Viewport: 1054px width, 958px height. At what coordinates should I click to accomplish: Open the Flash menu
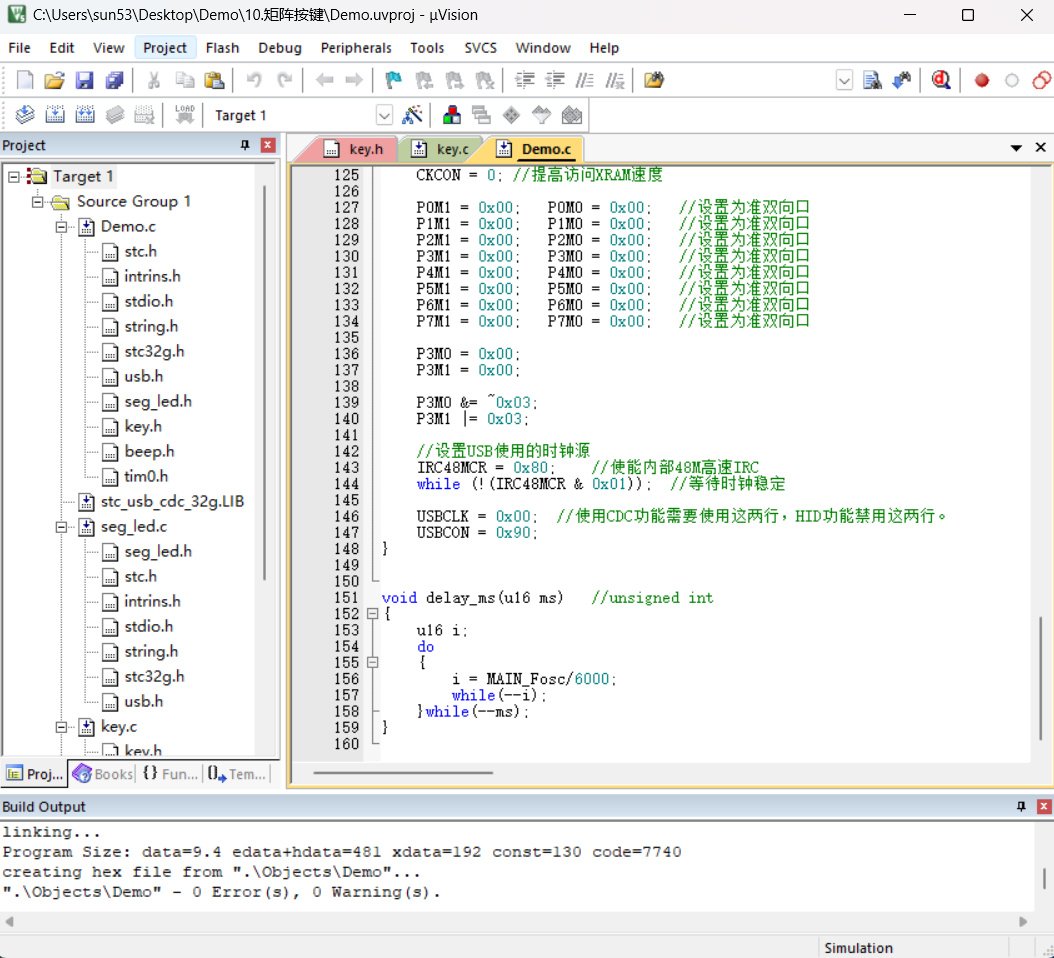[x=222, y=48]
